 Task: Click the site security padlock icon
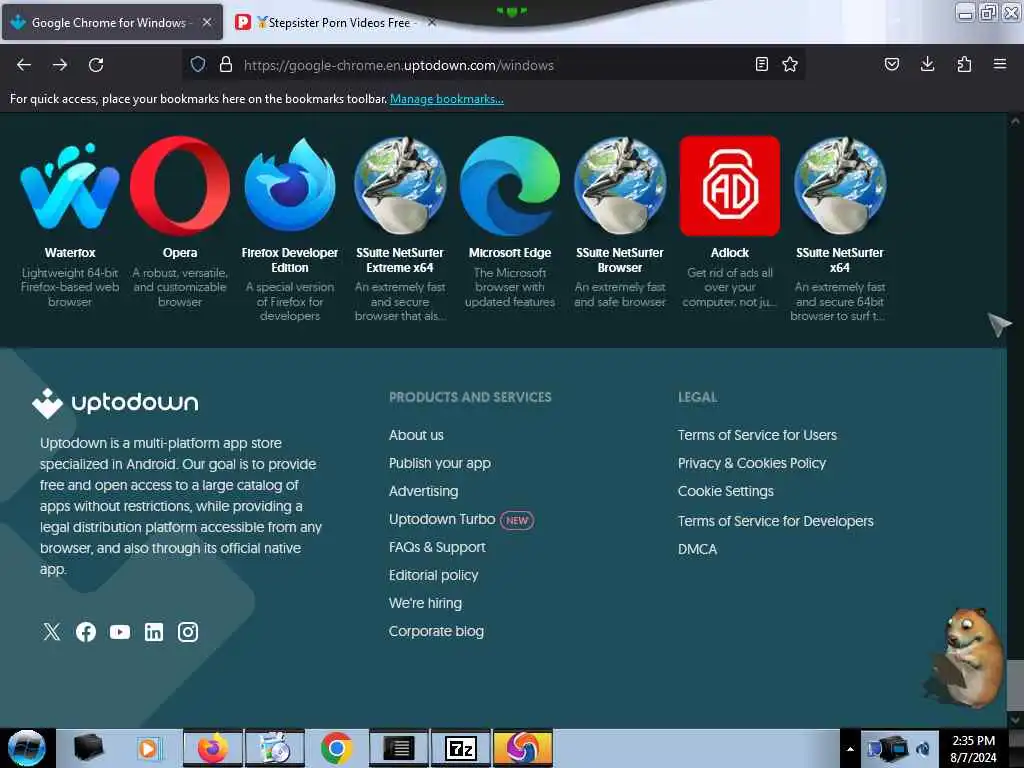point(226,64)
